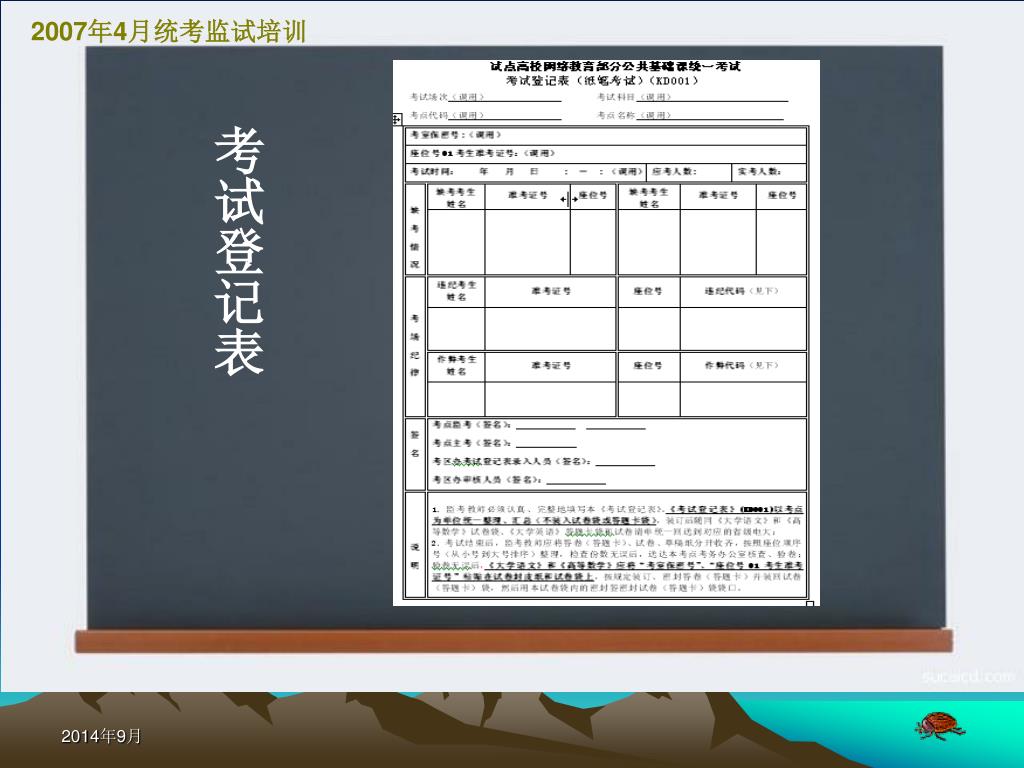Click the 考试时间 cell
This screenshot has width=1024, height=768.
point(526,172)
